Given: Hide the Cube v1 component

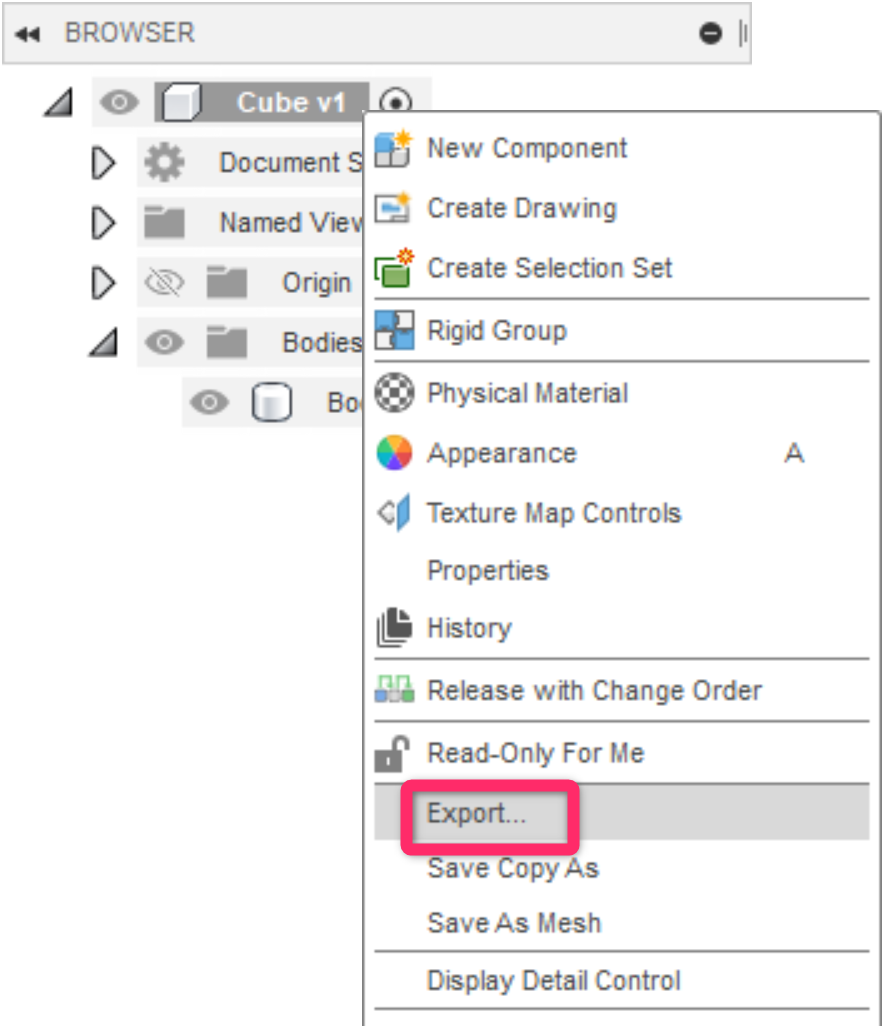Looking at the screenshot, I should point(119,102).
